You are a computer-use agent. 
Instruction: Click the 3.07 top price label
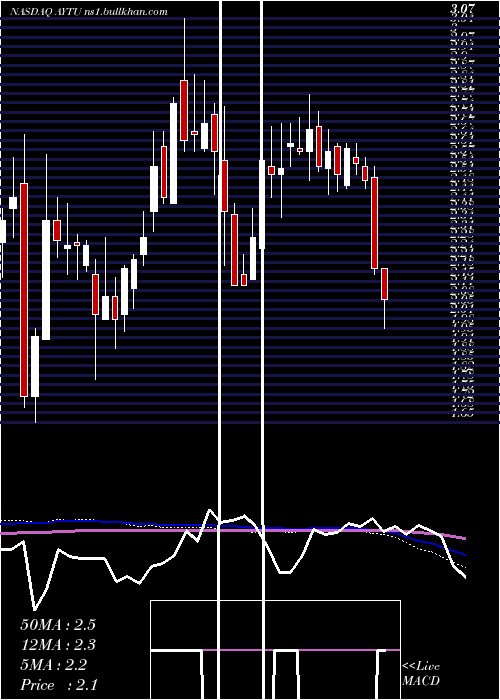point(464,8)
